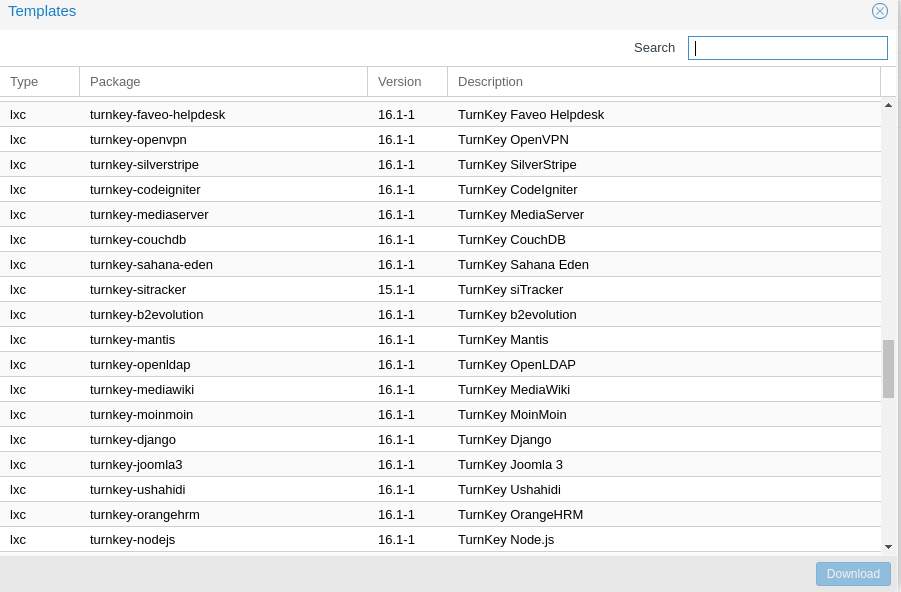The height and width of the screenshot is (592, 901).
Task: Select the turnkey-openvpn template row
Action: pyautogui.click(x=138, y=139)
